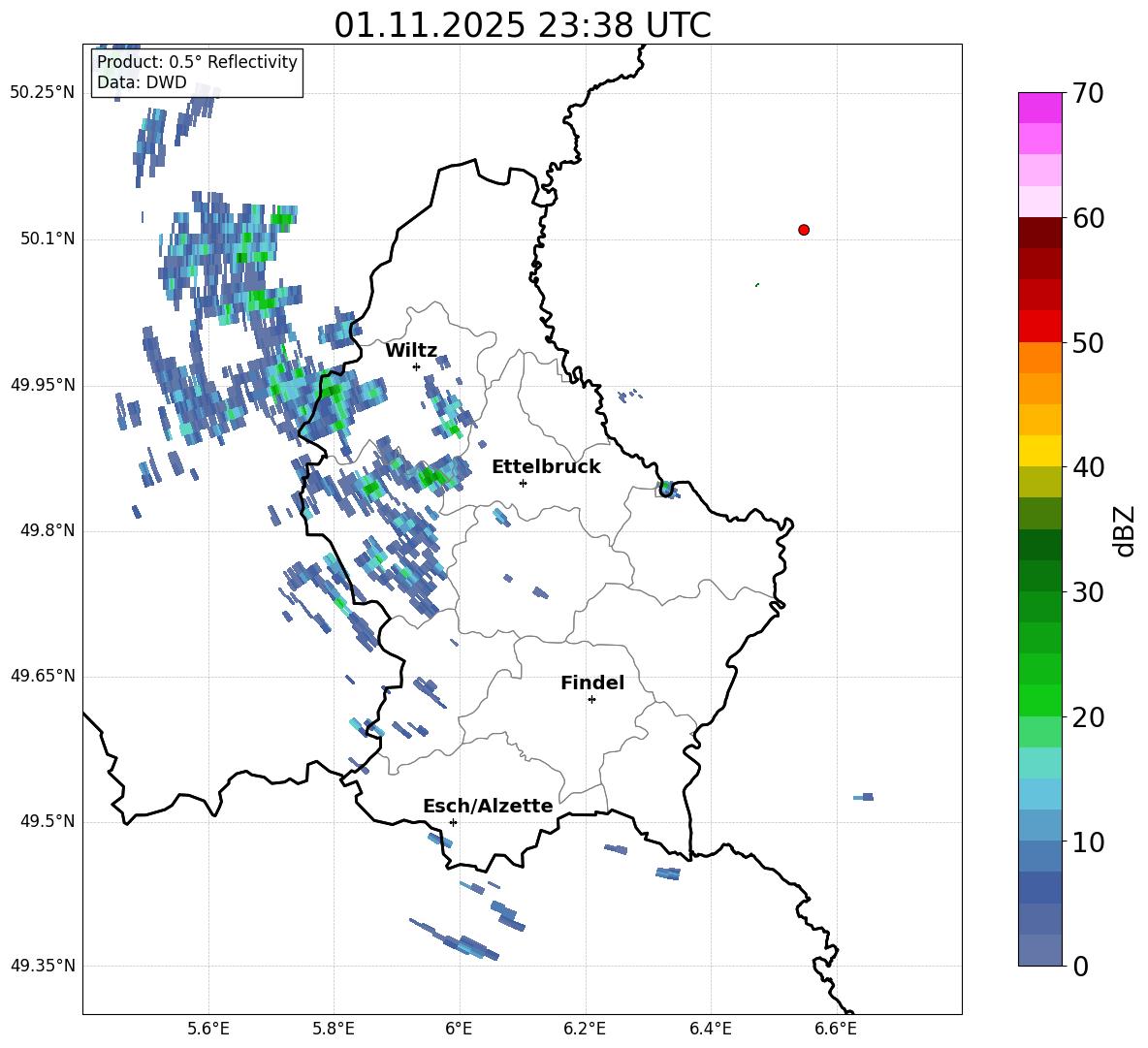Click the 6.6°E longitude label
The width and height of the screenshot is (1148, 1048).
coord(836,1029)
